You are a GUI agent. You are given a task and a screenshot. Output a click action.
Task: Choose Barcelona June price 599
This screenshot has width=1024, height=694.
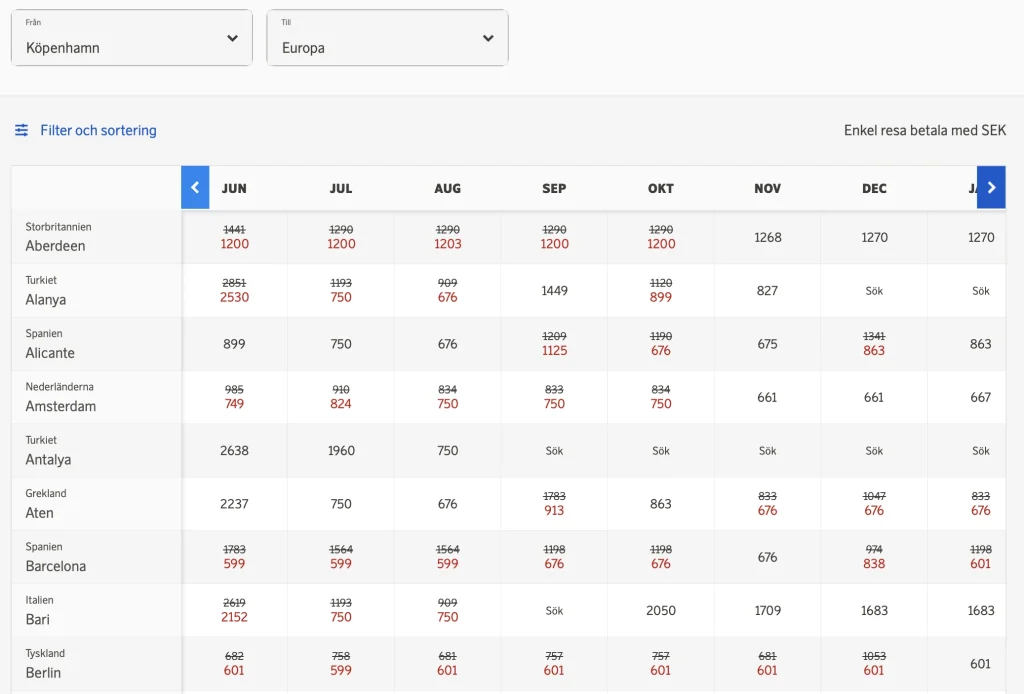pyautogui.click(x=234, y=564)
